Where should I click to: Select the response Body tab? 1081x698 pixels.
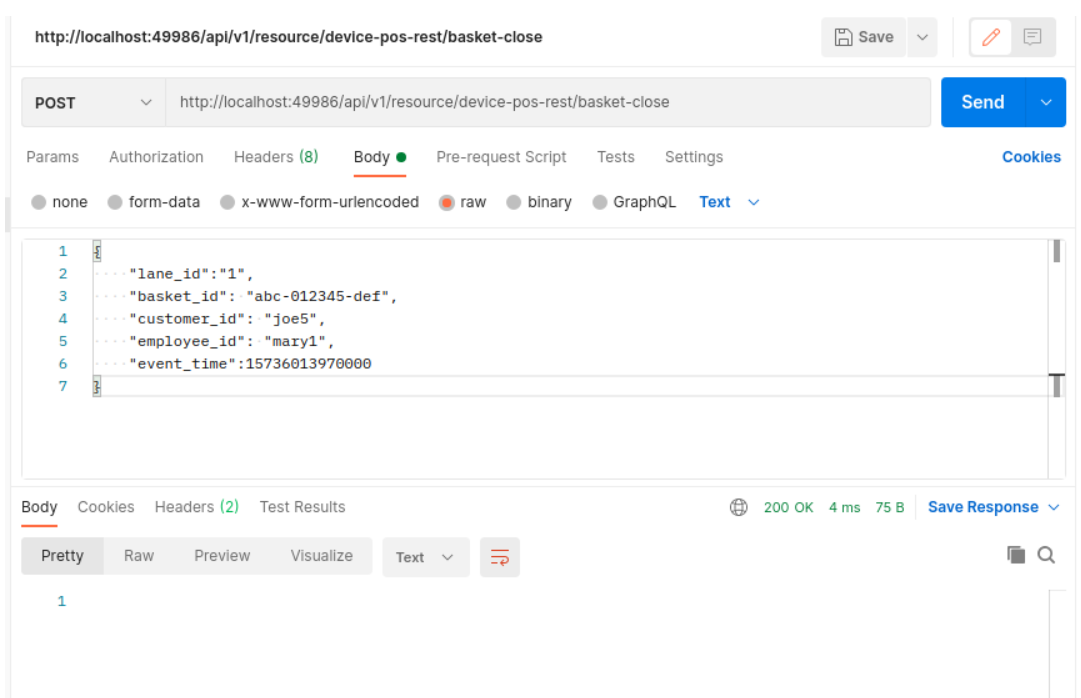[39, 508]
